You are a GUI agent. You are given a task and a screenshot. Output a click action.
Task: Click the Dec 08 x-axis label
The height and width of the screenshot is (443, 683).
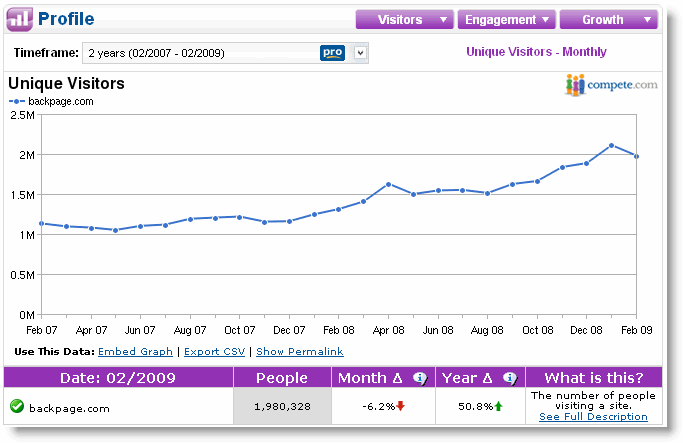[586, 330]
